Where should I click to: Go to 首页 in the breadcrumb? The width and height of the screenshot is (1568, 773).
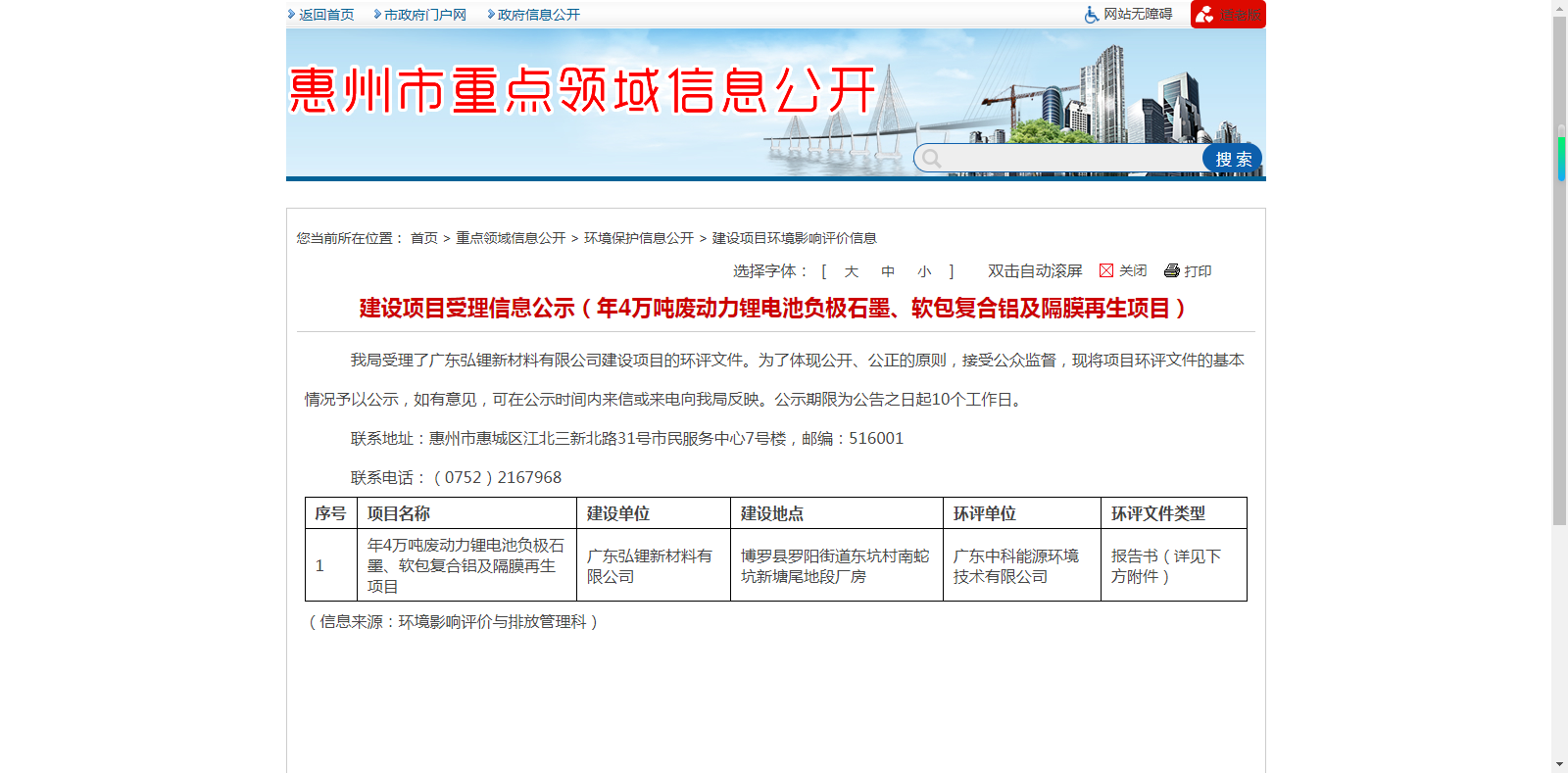[x=424, y=238]
